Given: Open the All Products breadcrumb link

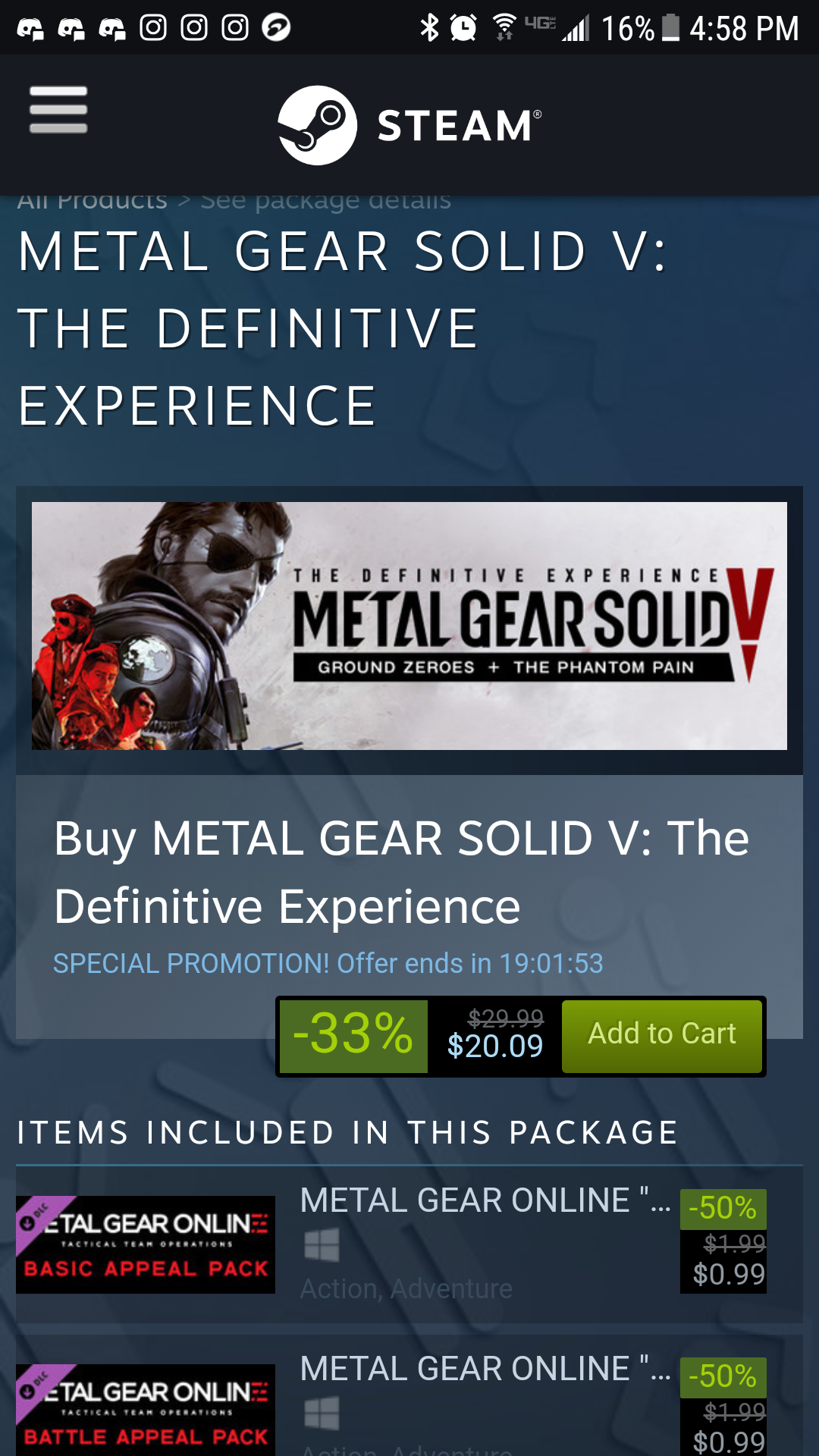Looking at the screenshot, I should (92, 201).
